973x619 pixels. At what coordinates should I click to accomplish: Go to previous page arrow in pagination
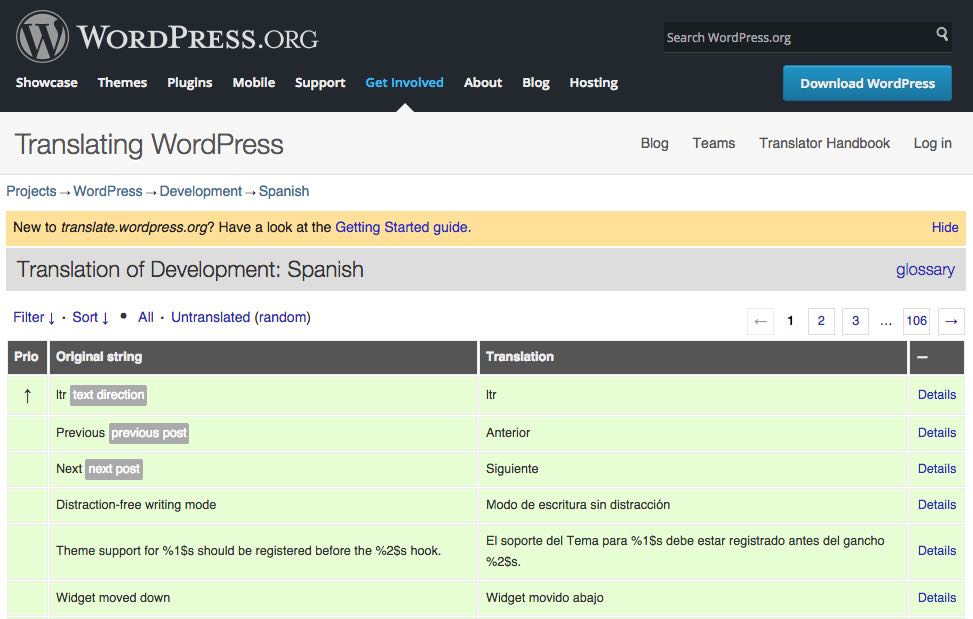click(760, 321)
